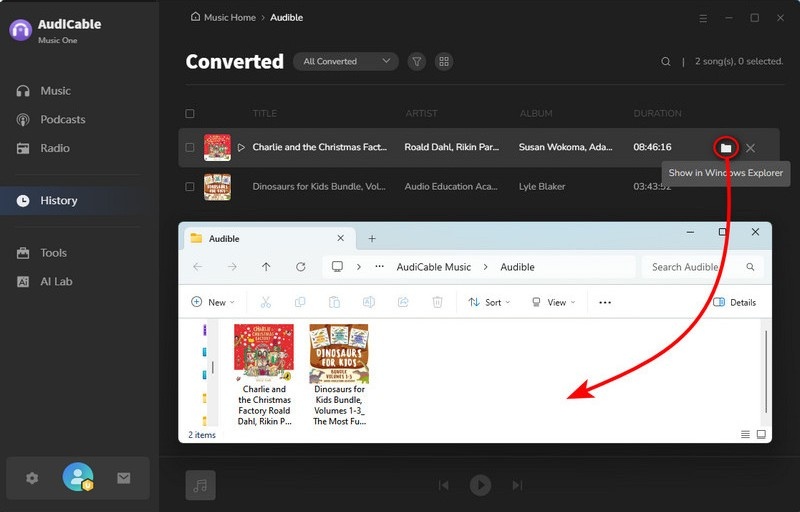Open the View dropdown in Explorer
Screen dimensions: 800x512
coord(551,302)
